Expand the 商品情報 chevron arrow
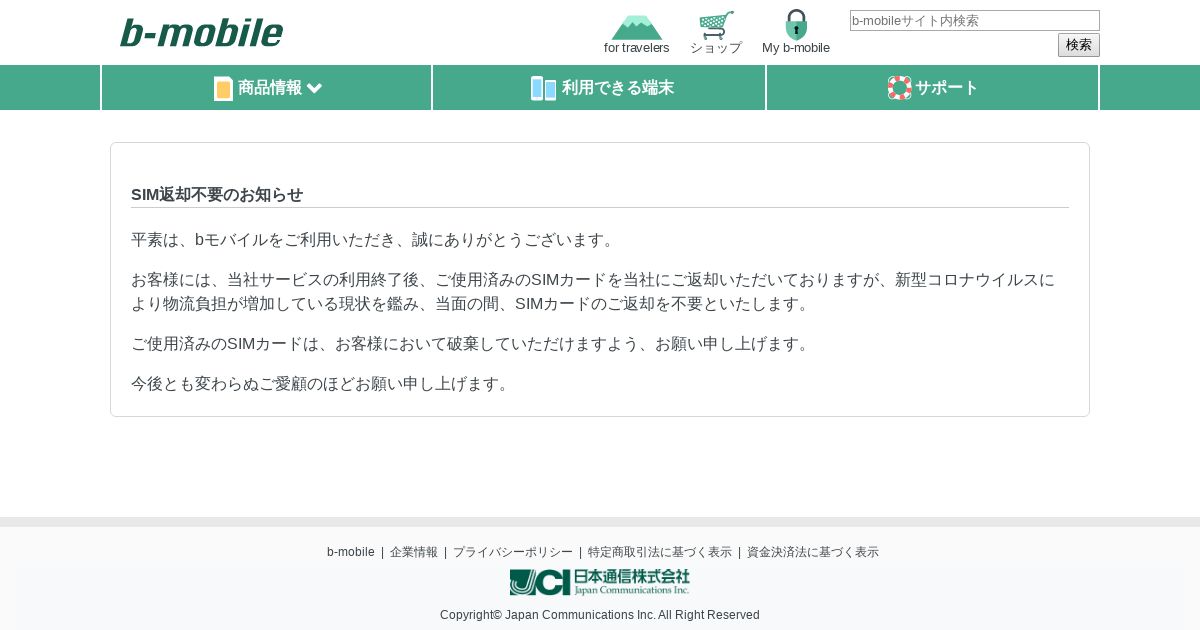Viewport: 1200px width, 630px height. point(314,88)
